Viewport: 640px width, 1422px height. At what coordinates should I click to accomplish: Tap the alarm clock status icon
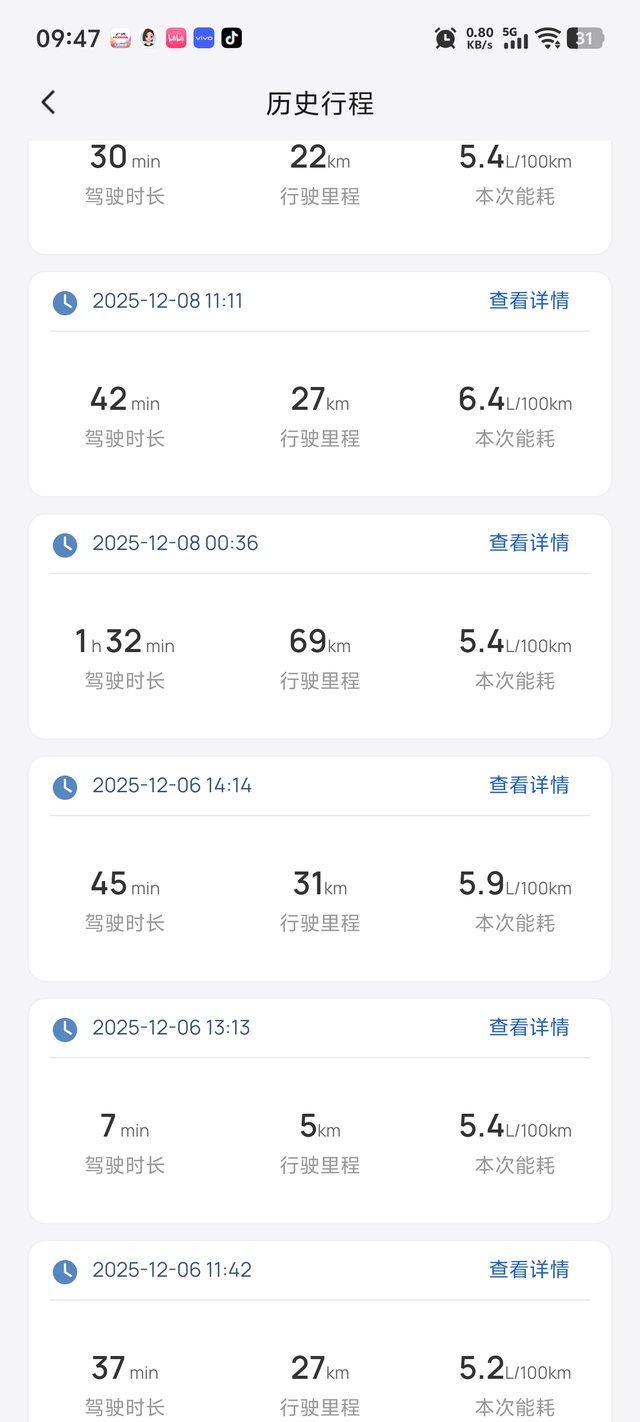445,38
